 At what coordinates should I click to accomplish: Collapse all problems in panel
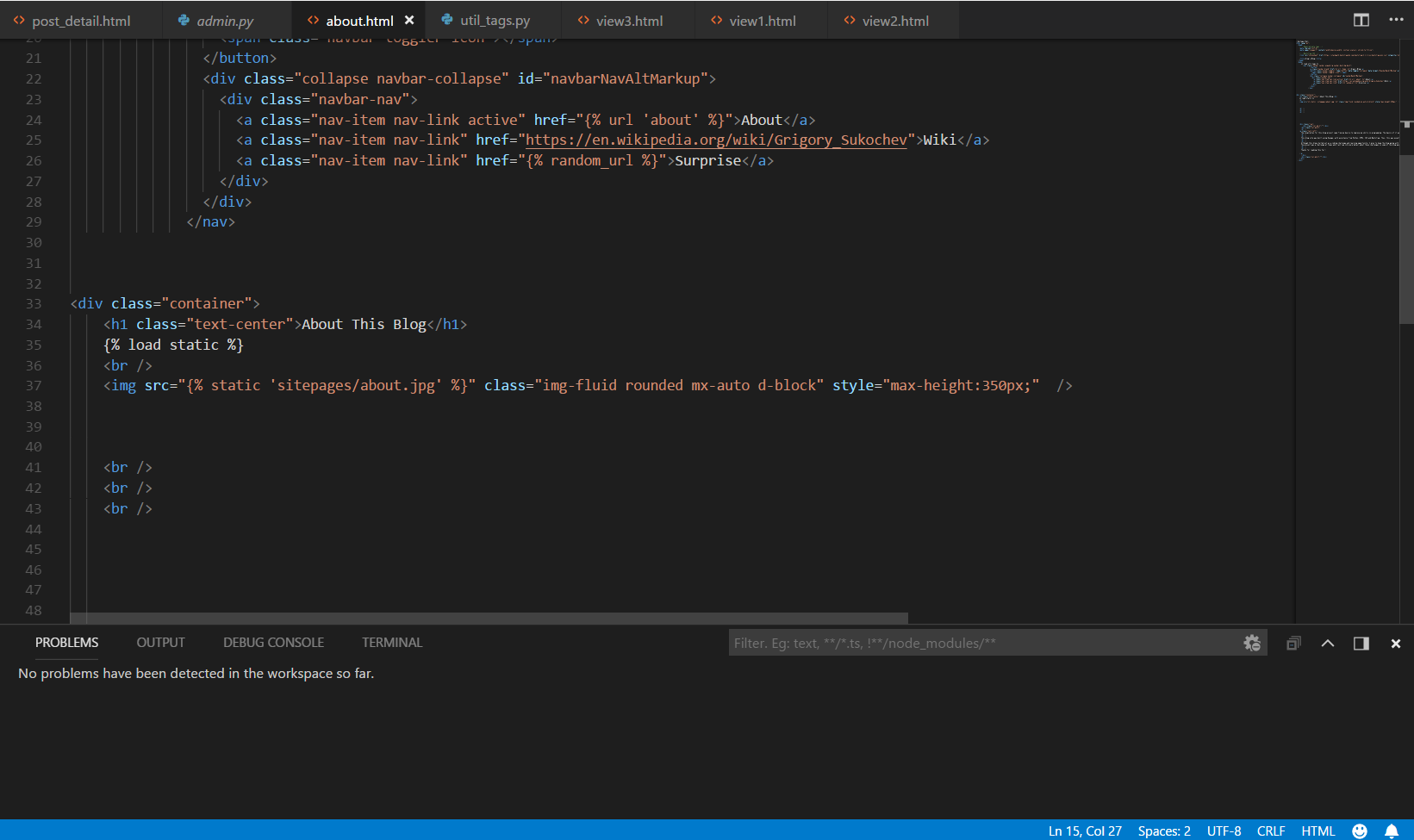coord(1293,644)
